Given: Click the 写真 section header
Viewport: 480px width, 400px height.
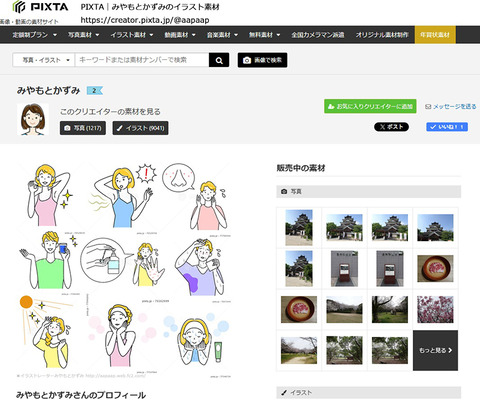Looking at the screenshot, I should point(369,192).
